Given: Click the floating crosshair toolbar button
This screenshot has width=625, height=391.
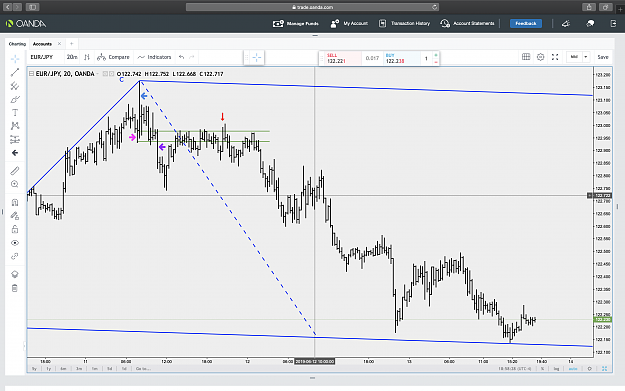Looking at the screenshot, I should [x=257, y=58].
